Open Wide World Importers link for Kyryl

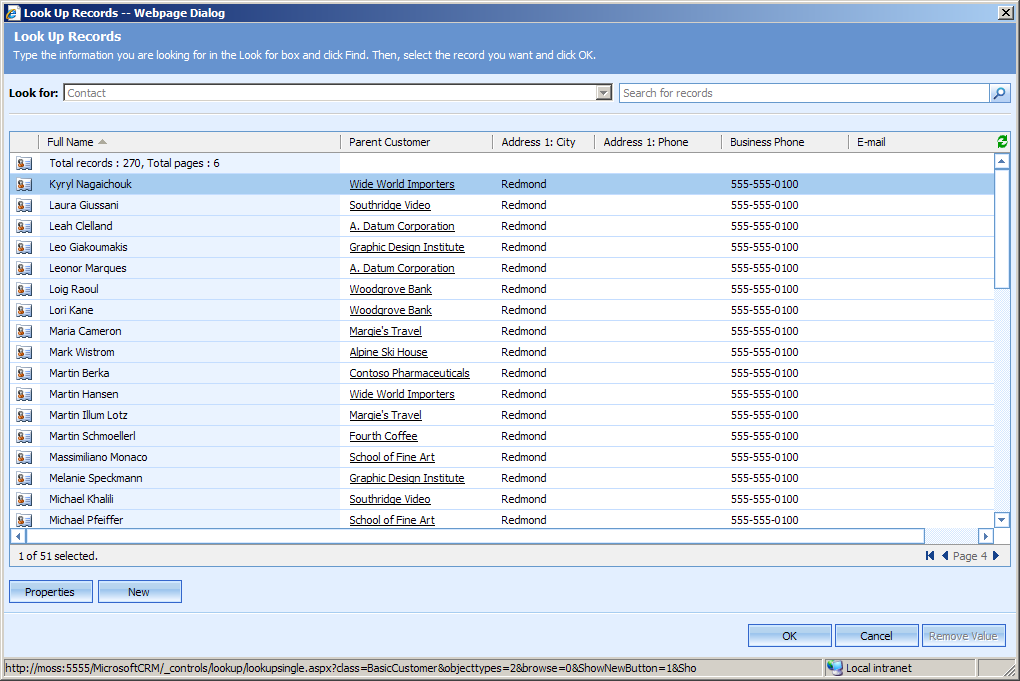pyautogui.click(x=402, y=184)
